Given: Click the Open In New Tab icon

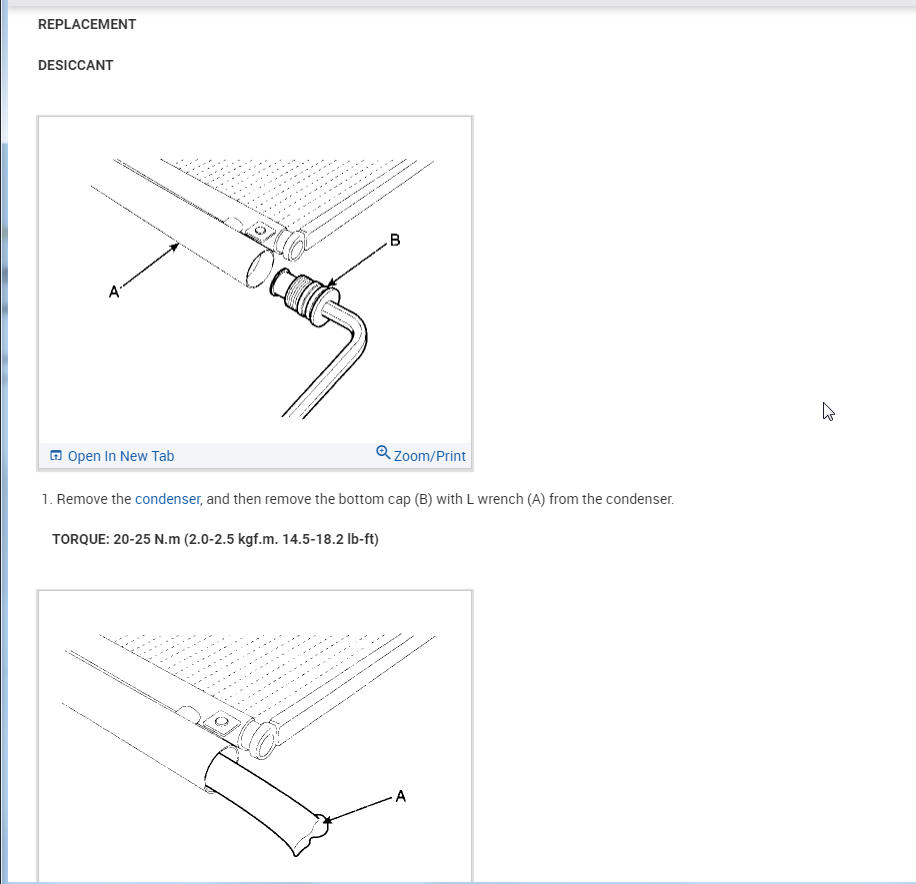Looking at the screenshot, I should tap(56, 455).
